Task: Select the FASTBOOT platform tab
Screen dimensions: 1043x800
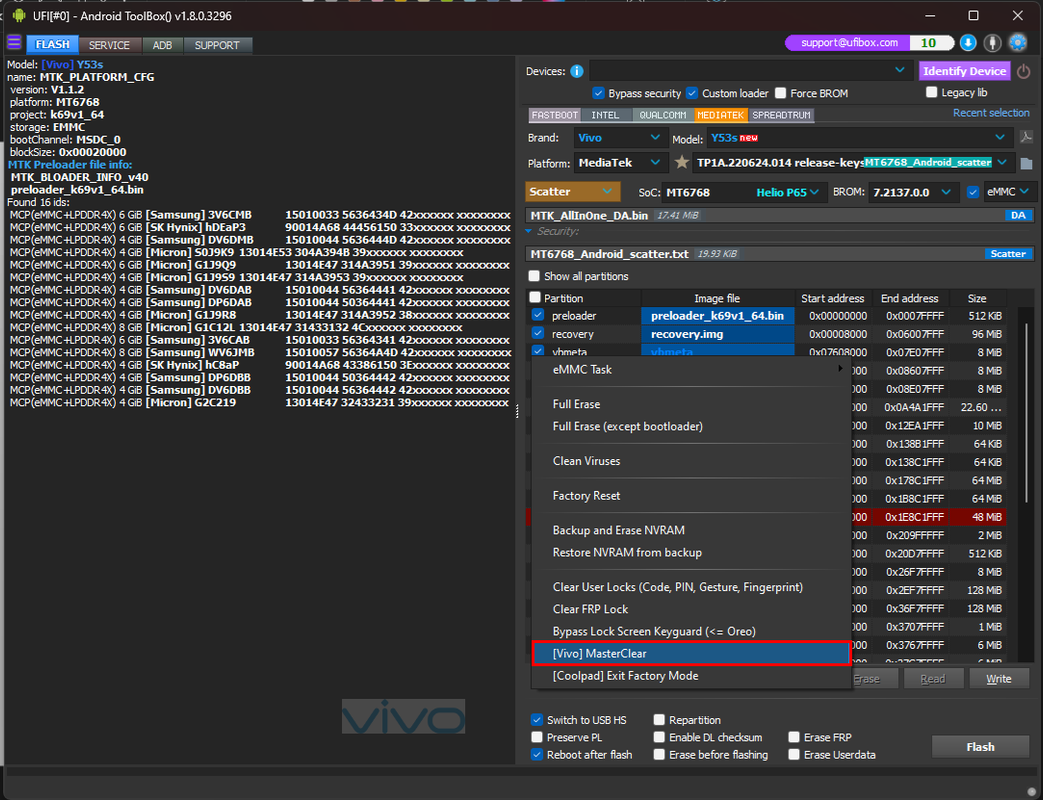Action: (555, 115)
